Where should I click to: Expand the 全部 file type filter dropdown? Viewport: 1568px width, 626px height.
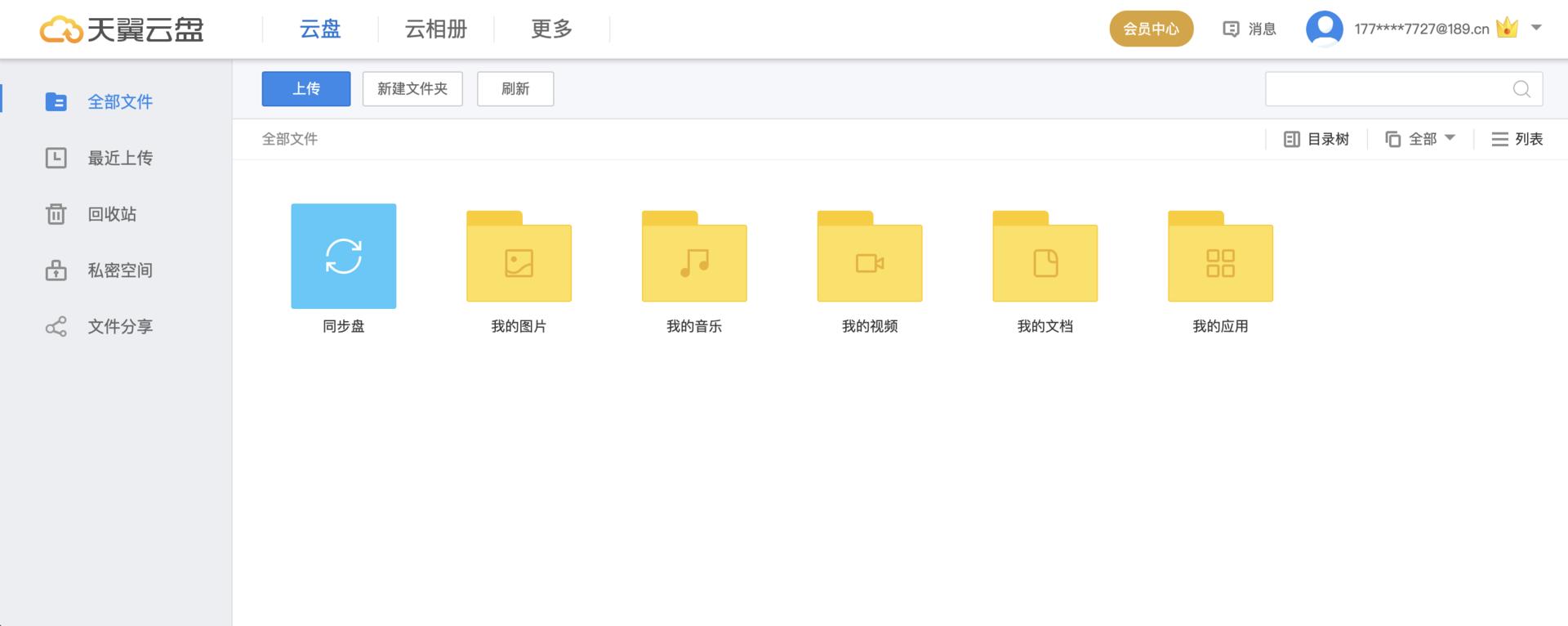click(x=1421, y=139)
